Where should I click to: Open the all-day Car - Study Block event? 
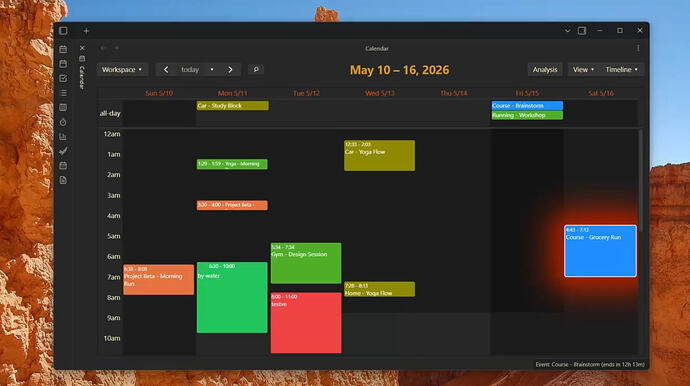232,106
